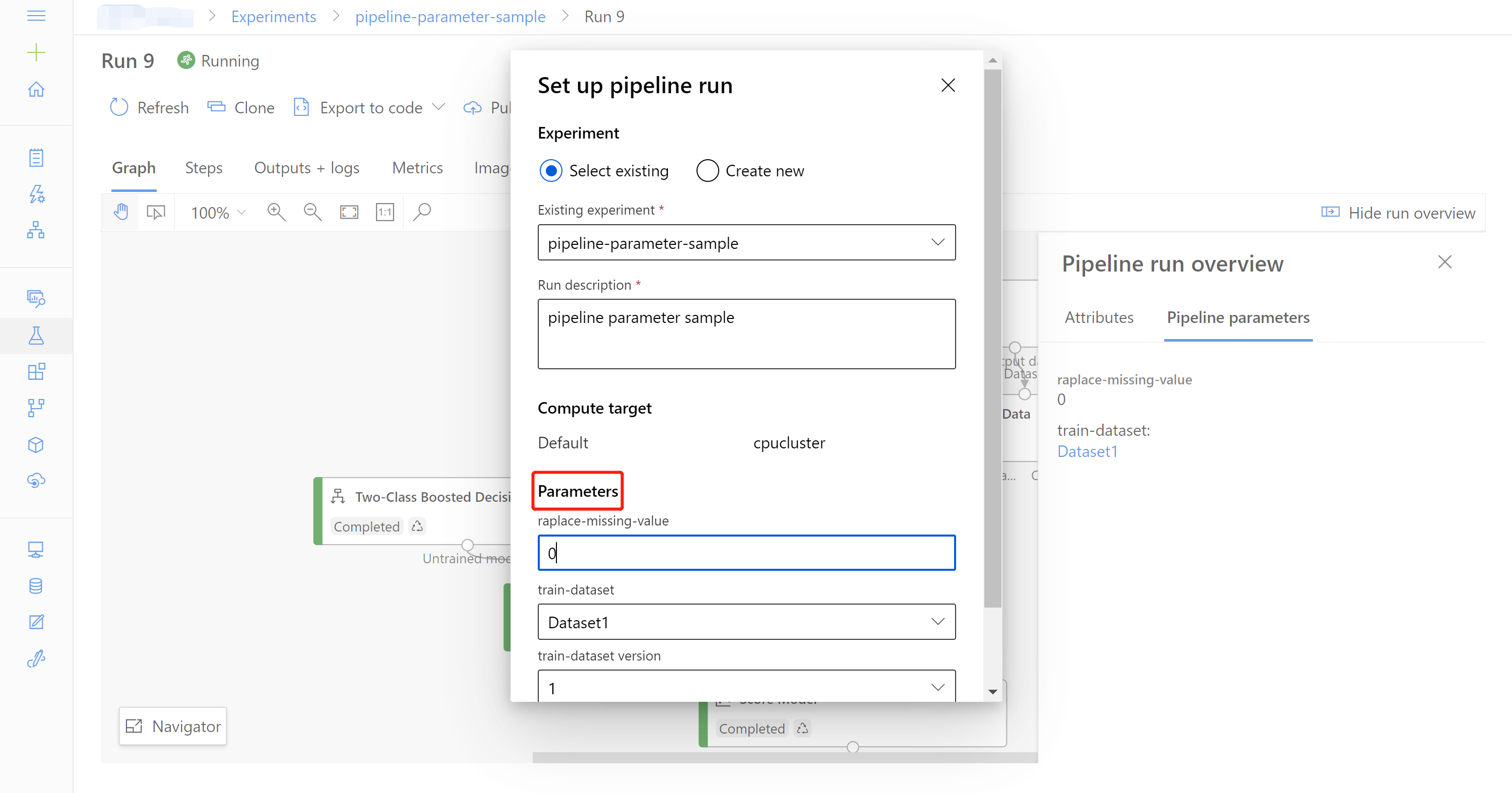This screenshot has width=1512, height=793.
Task: Click the raplace-missing-value input field
Action: point(746,553)
